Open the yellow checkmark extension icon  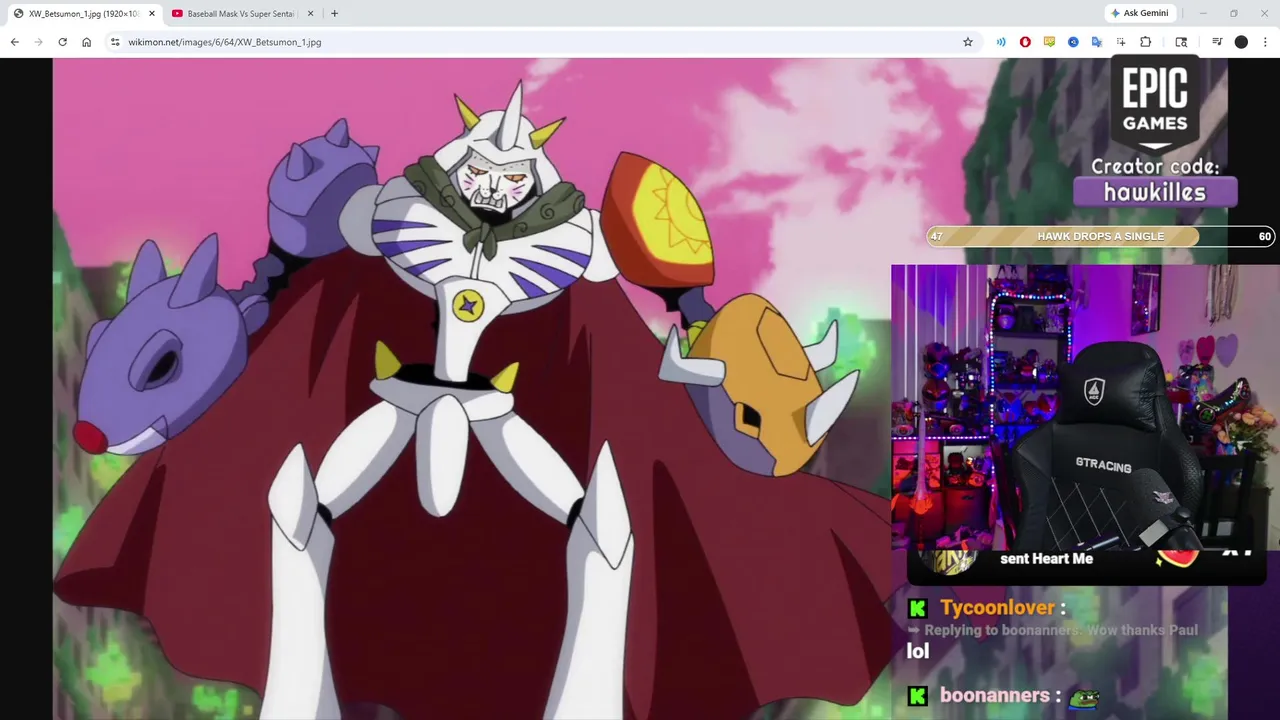click(x=1049, y=42)
